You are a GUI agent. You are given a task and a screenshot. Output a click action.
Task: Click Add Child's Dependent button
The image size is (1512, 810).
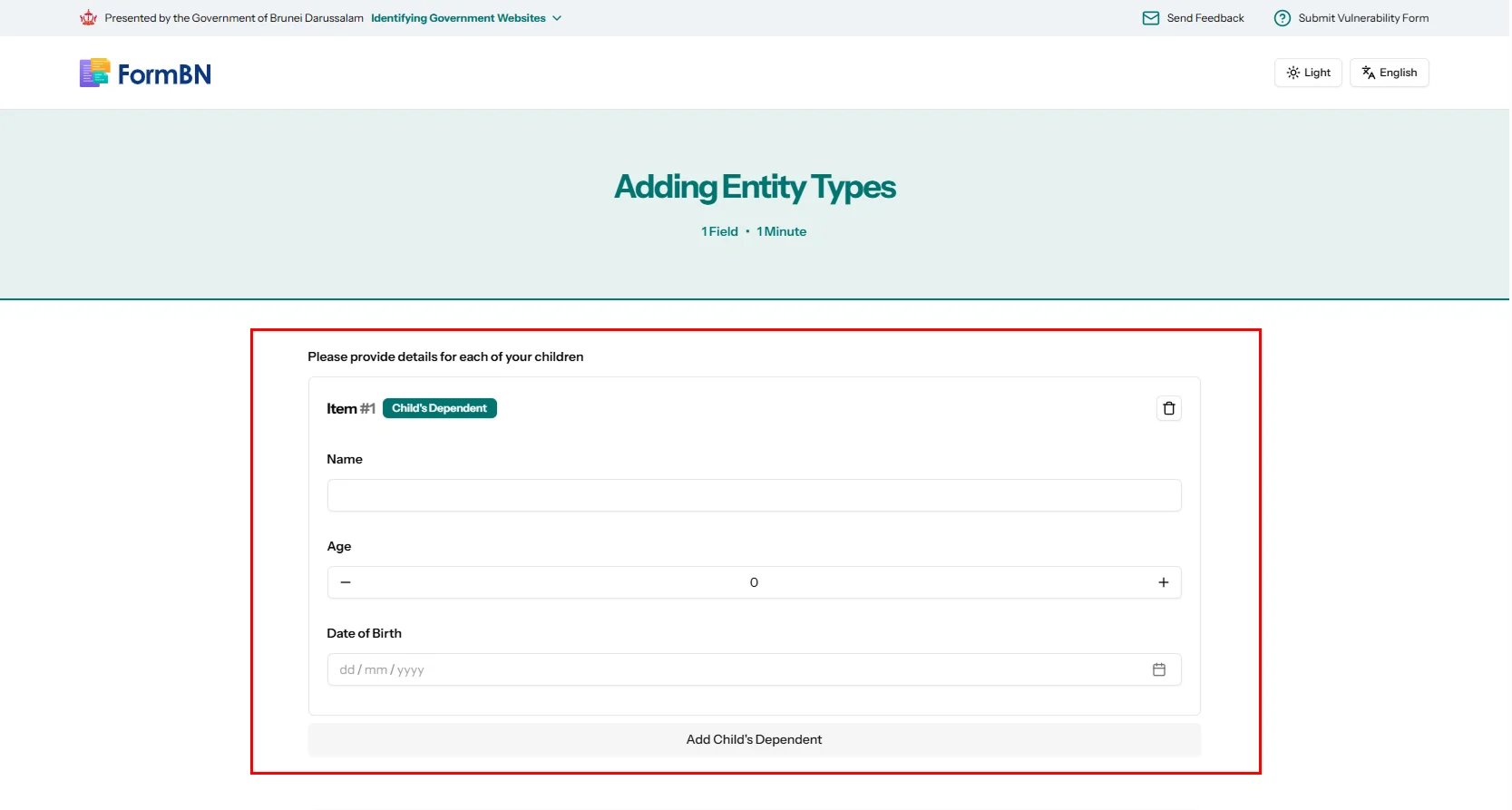coord(754,739)
